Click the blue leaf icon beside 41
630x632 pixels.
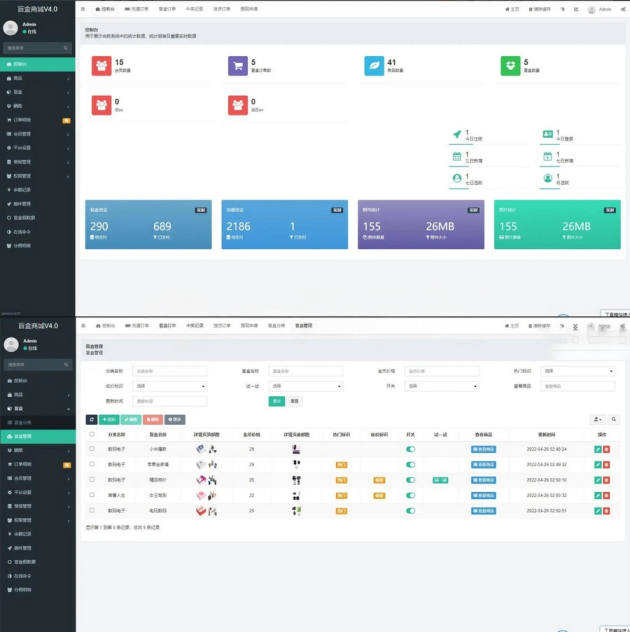tap(374, 66)
